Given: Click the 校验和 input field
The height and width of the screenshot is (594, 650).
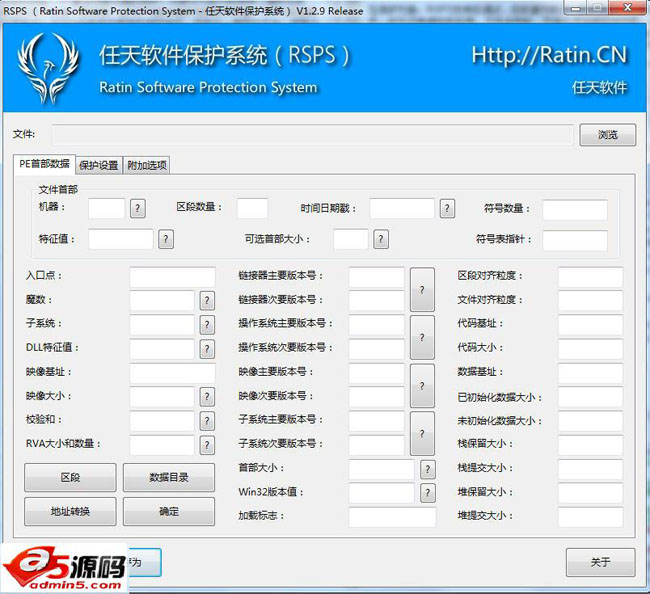Looking at the screenshot, I should tap(162, 421).
